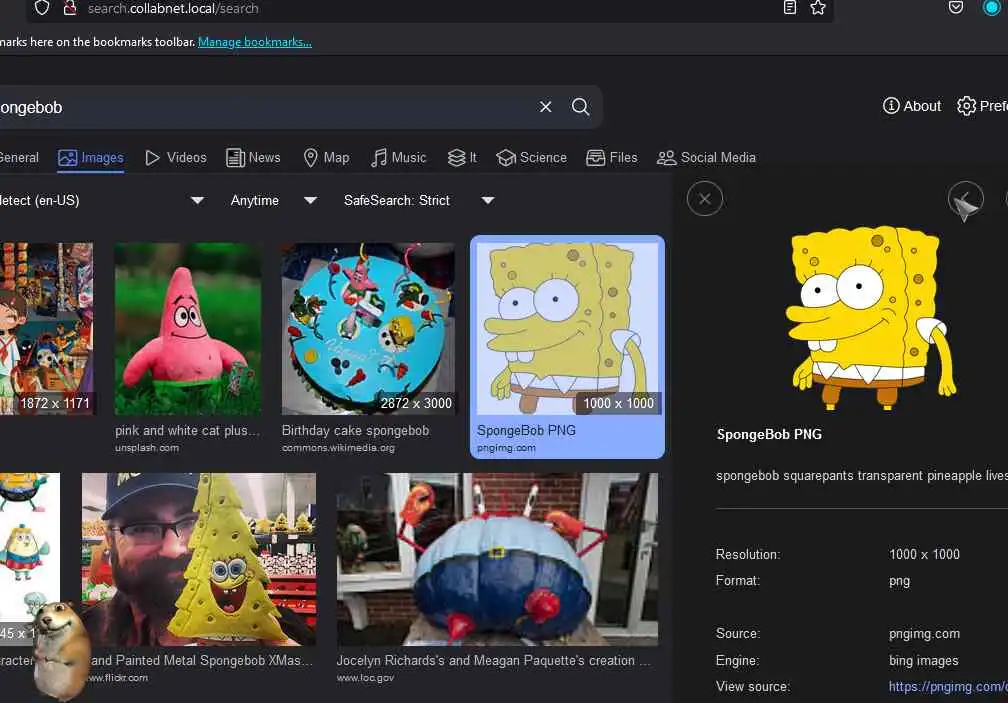The width and height of the screenshot is (1008, 703).
Task: Click the 'SpongeBob PNG' detail title
Action: pos(769,434)
